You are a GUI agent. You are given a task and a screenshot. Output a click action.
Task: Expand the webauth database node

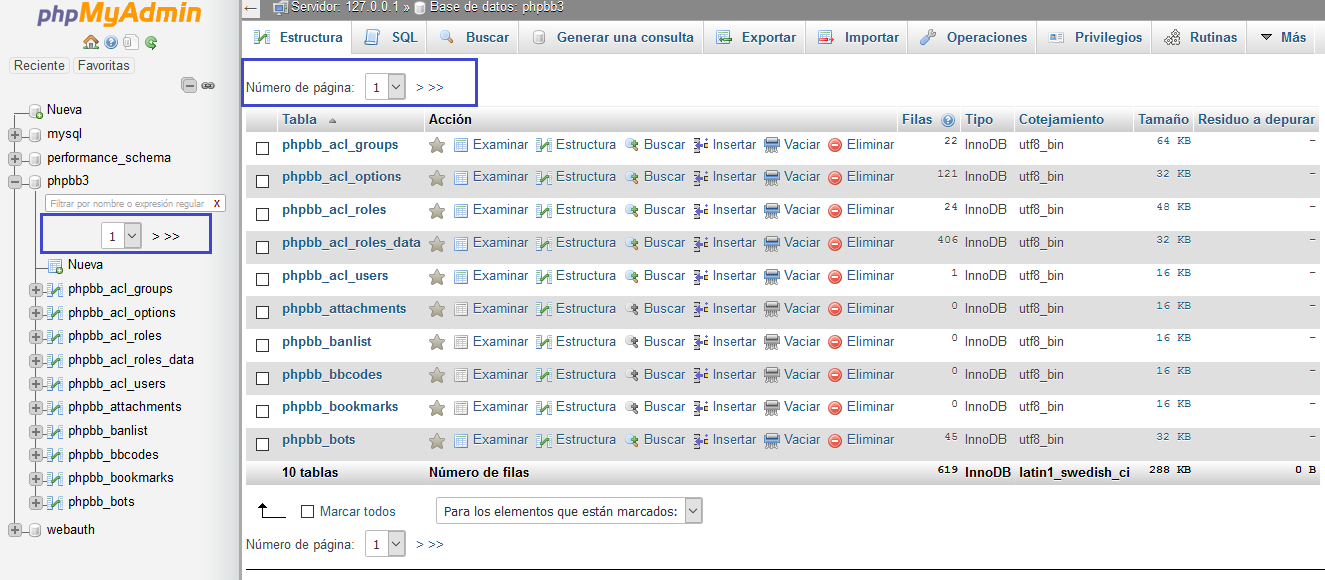coord(15,530)
